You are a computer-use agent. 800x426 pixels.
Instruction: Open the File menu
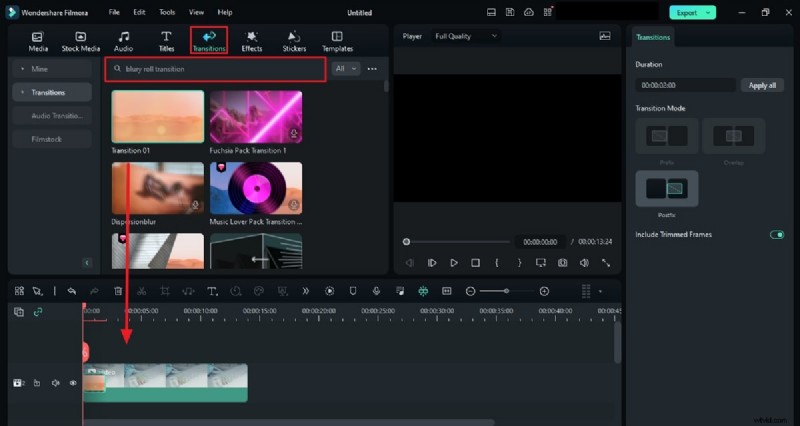pyautogui.click(x=114, y=12)
